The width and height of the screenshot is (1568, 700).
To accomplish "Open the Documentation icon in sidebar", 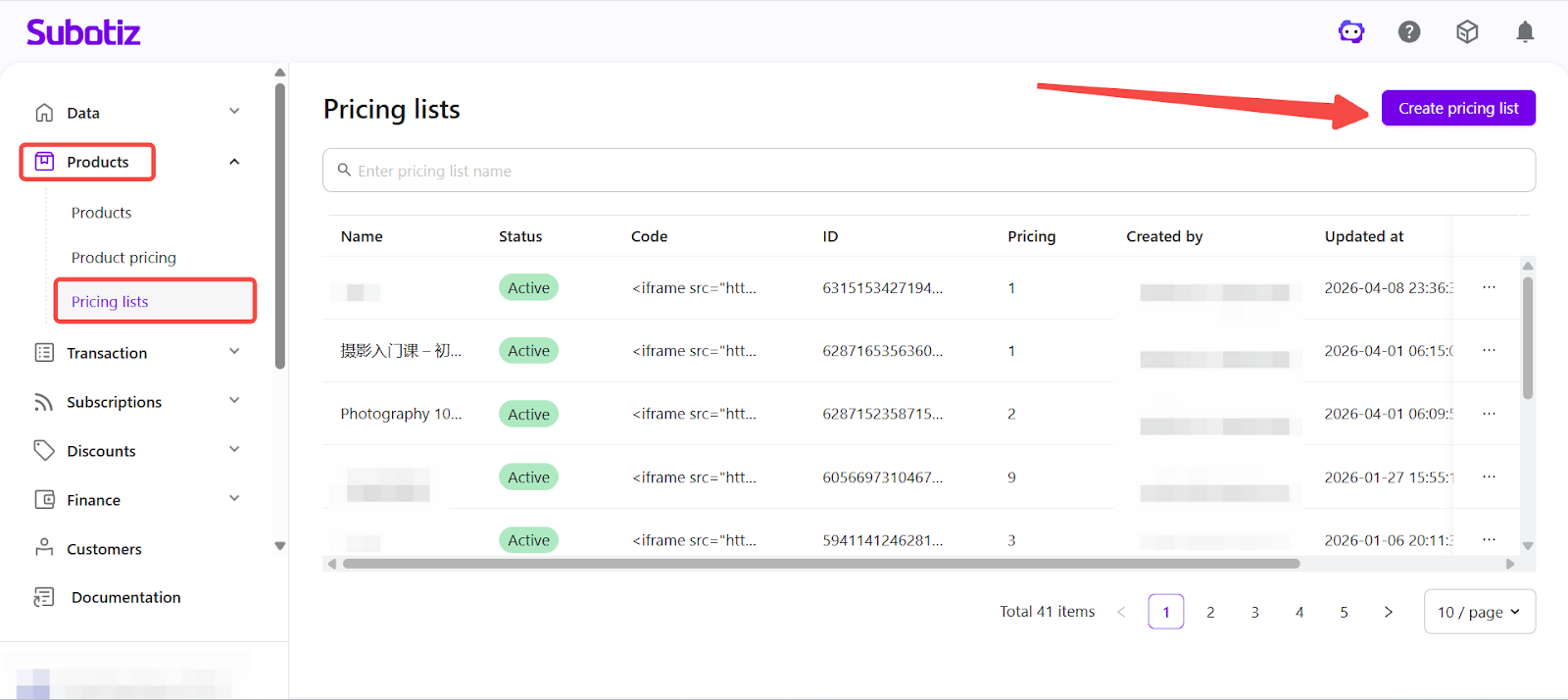I will click(x=44, y=597).
